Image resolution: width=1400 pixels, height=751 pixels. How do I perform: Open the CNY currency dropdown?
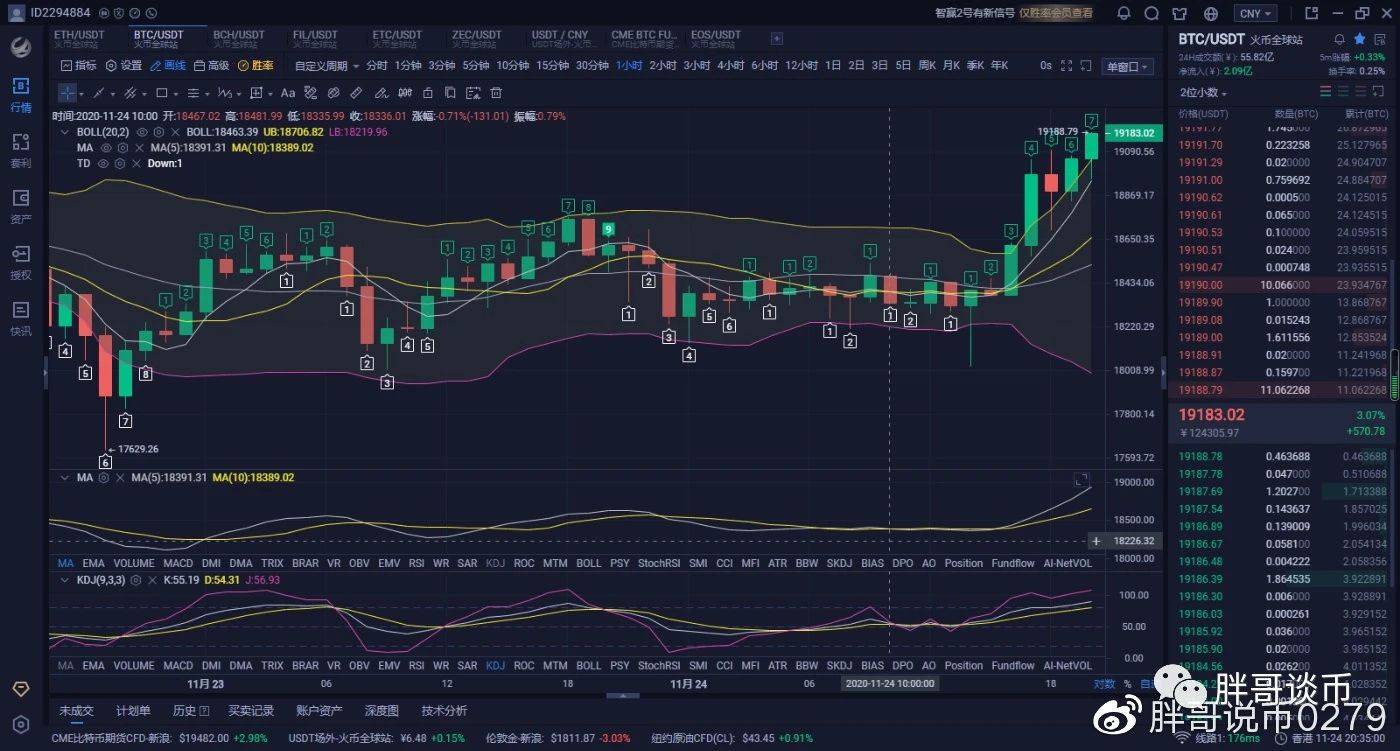pyautogui.click(x=1256, y=14)
